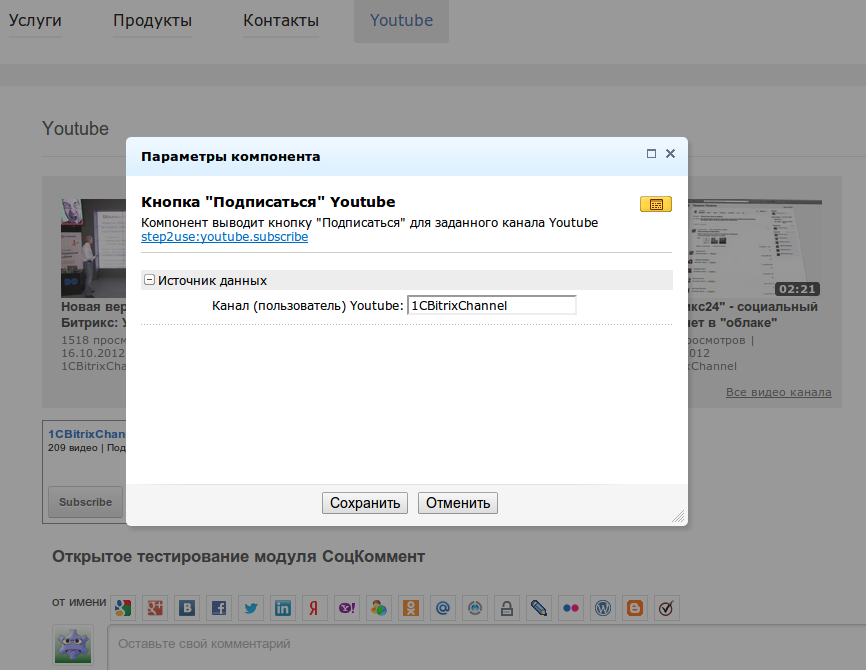Click the Twitter bird icon
The height and width of the screenshot is (670, 866).
click(251, 607)
